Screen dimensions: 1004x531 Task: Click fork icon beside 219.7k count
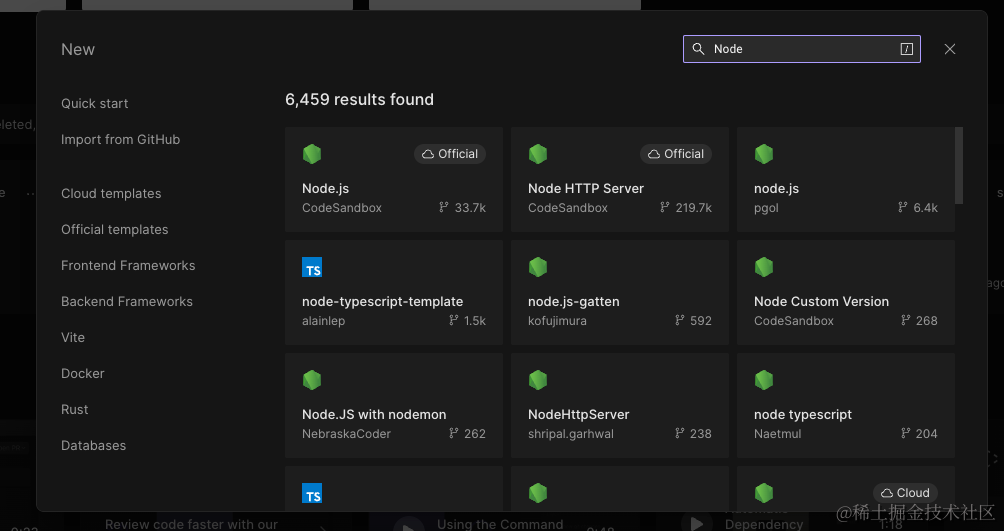click(665, 208)
